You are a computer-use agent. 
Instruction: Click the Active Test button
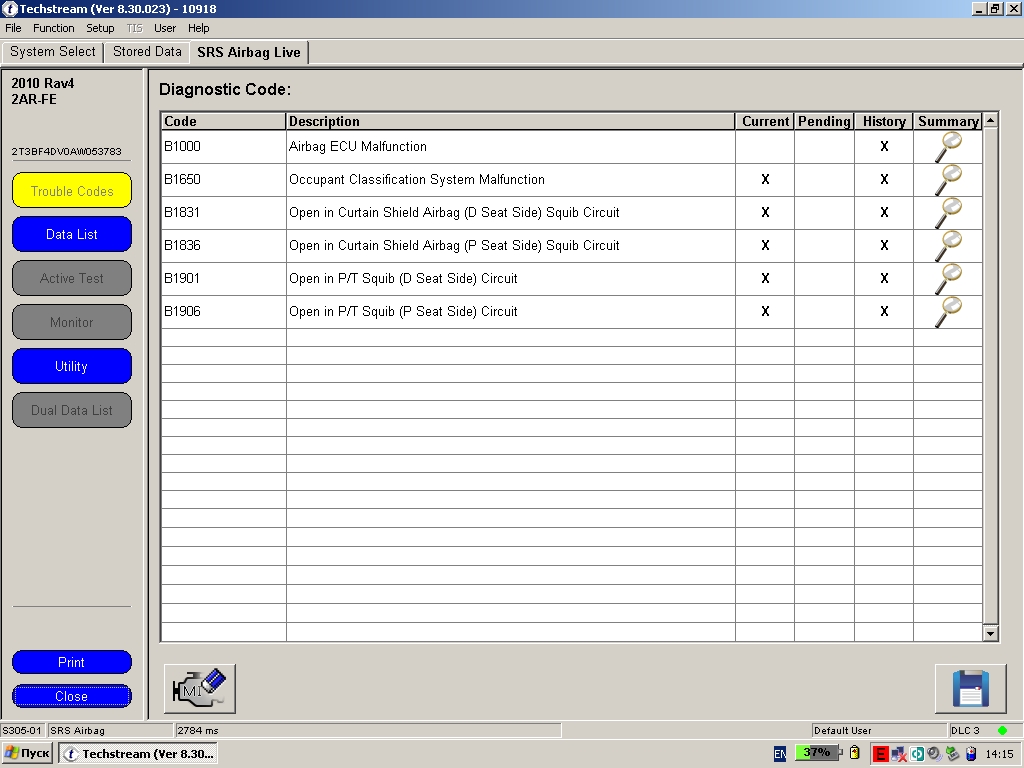[x=72, y=278]
